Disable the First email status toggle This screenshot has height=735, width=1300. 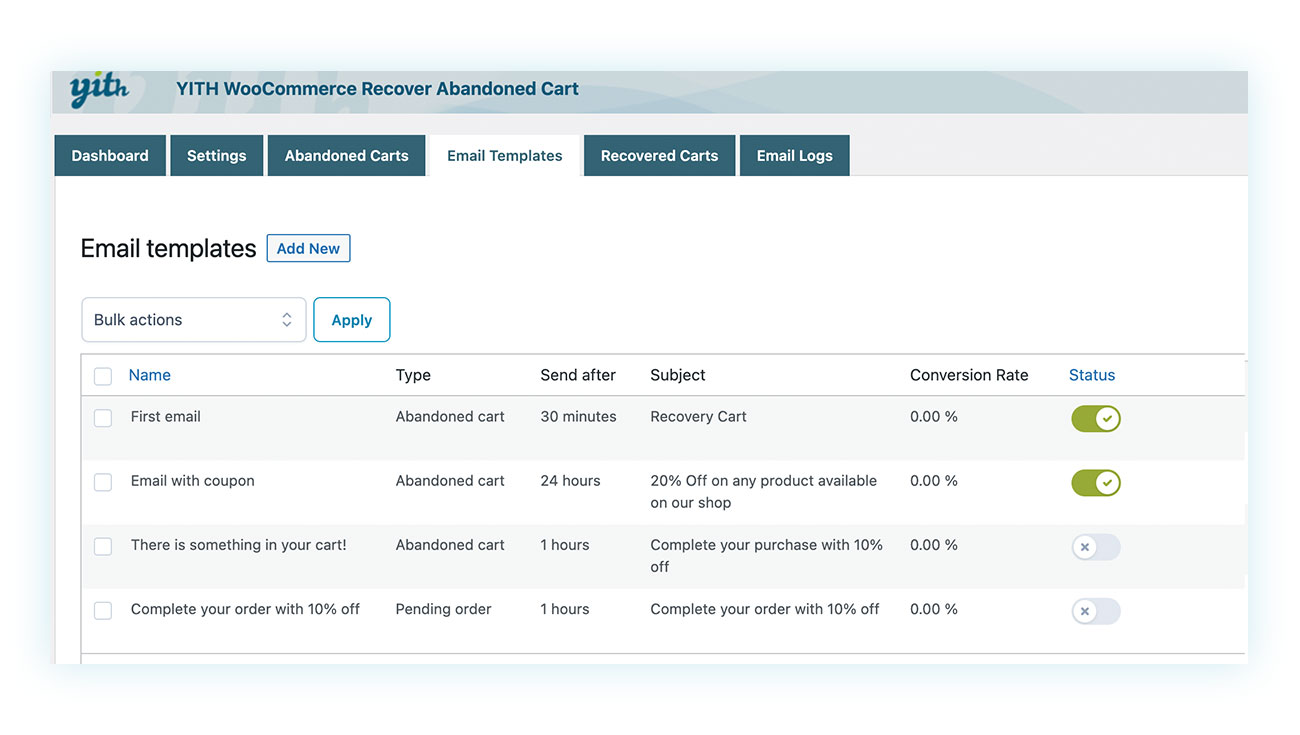click(x=1096, y=419)
